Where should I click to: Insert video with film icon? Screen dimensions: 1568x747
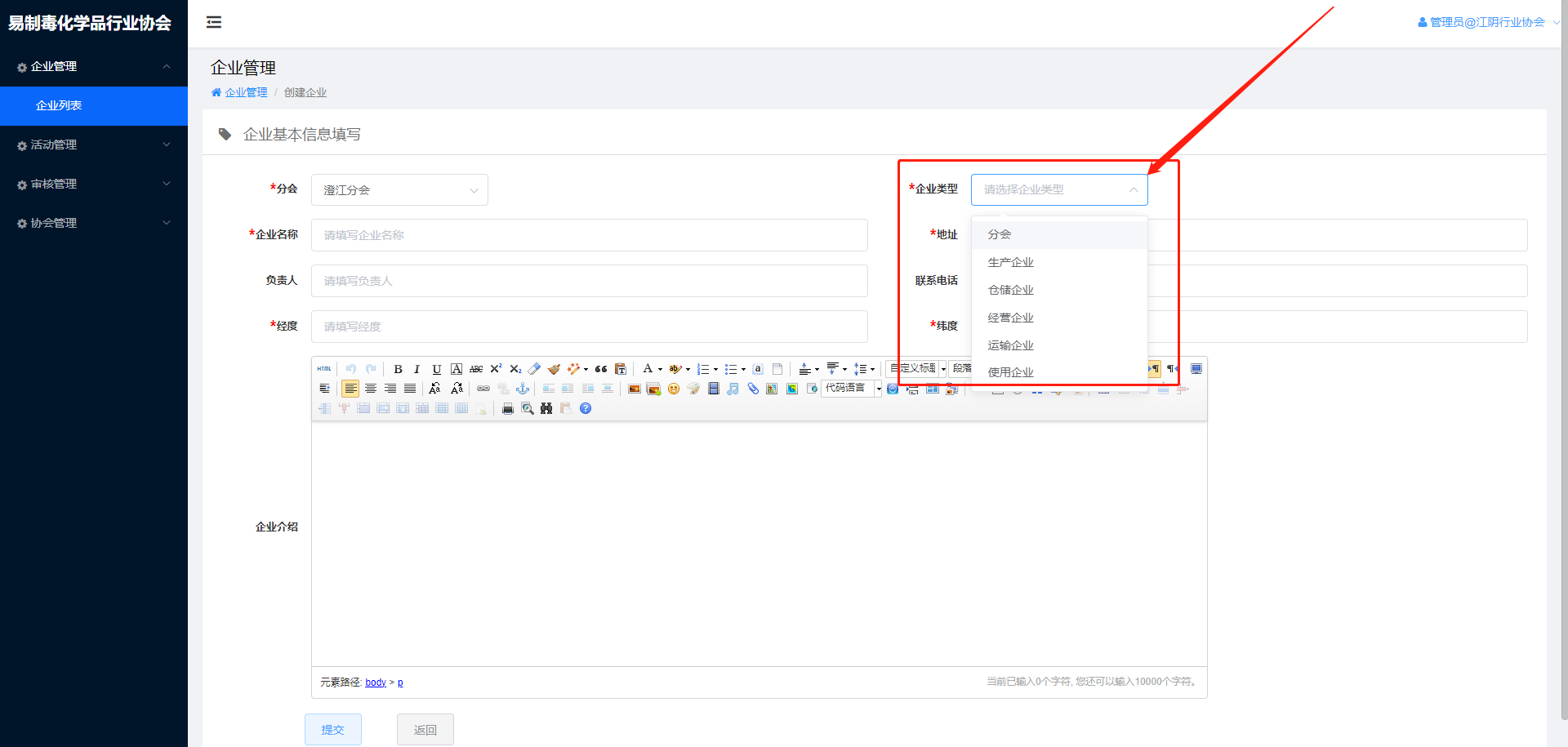(713, 389)
